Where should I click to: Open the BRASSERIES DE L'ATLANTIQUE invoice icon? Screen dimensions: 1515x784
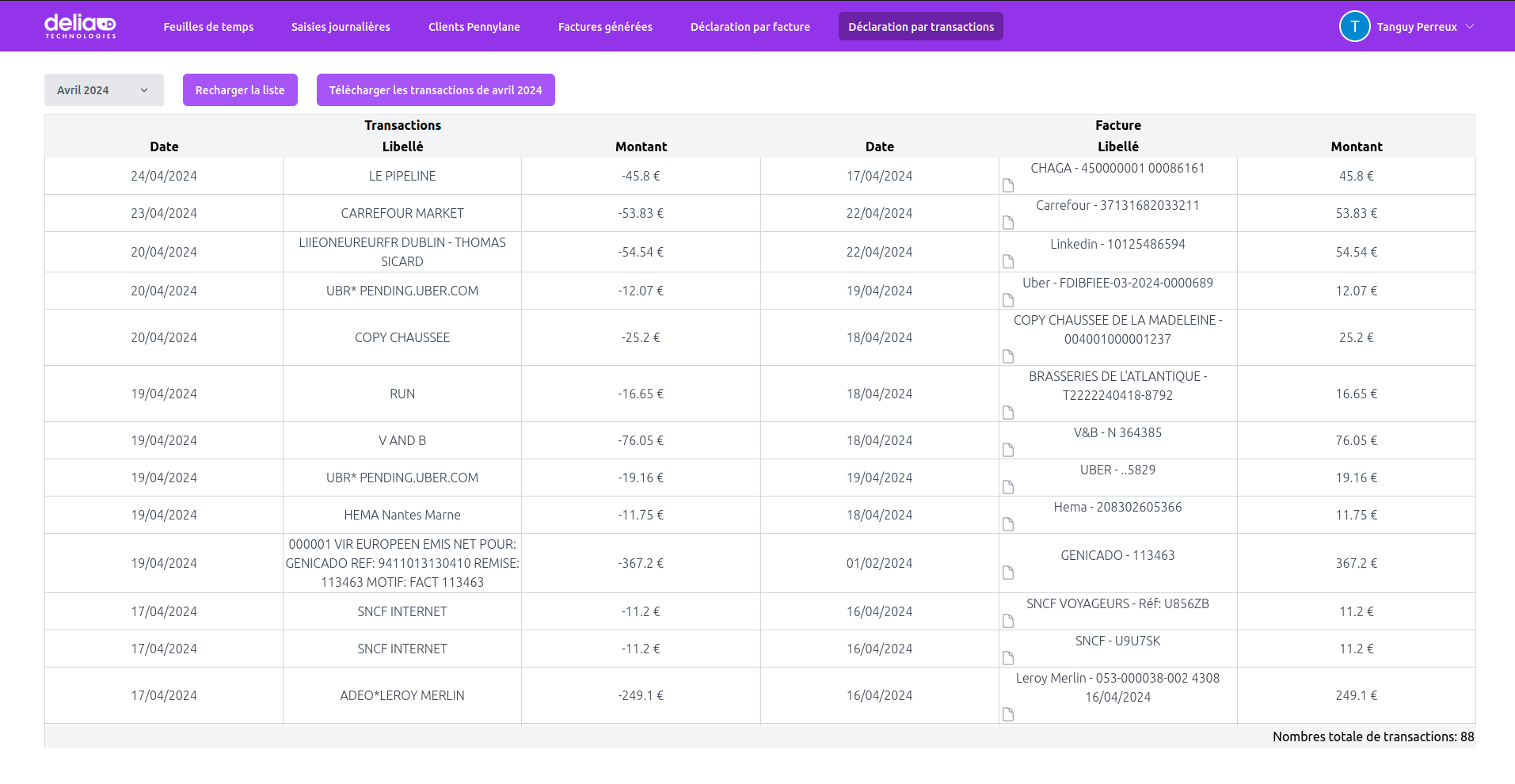pos(1008,413)
